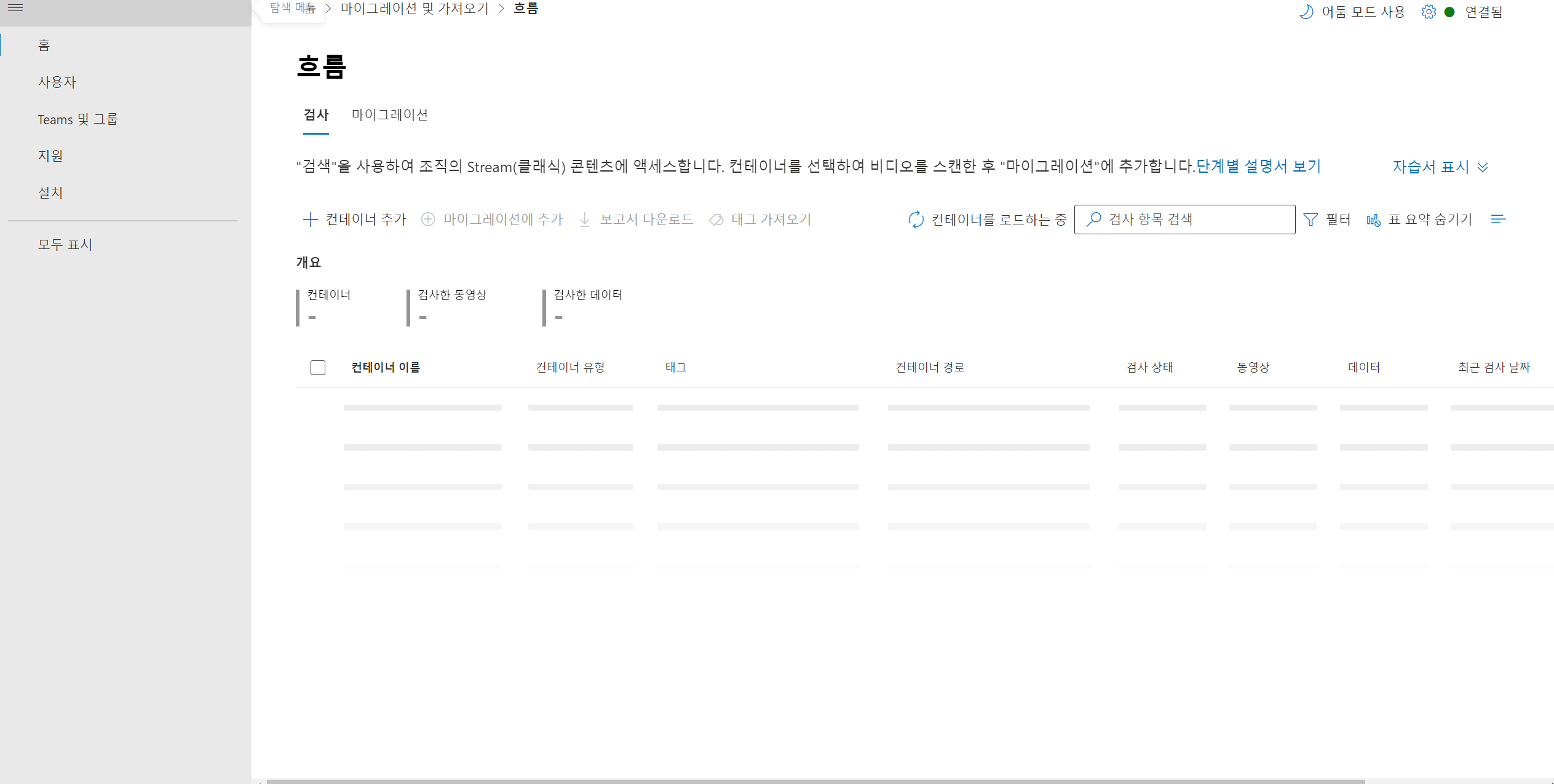Image resolution: width=1554 pixels, height=784 pixels.
Task: Check the select-all containers checkbox
Action: pyautogui.click(x=318, y=368)
